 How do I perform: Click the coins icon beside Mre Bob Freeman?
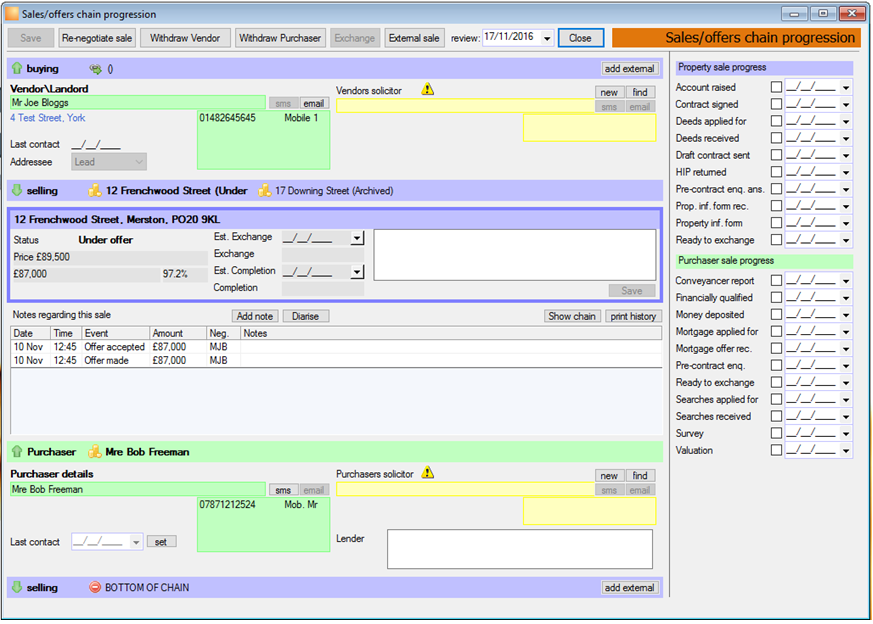[95, 451]
